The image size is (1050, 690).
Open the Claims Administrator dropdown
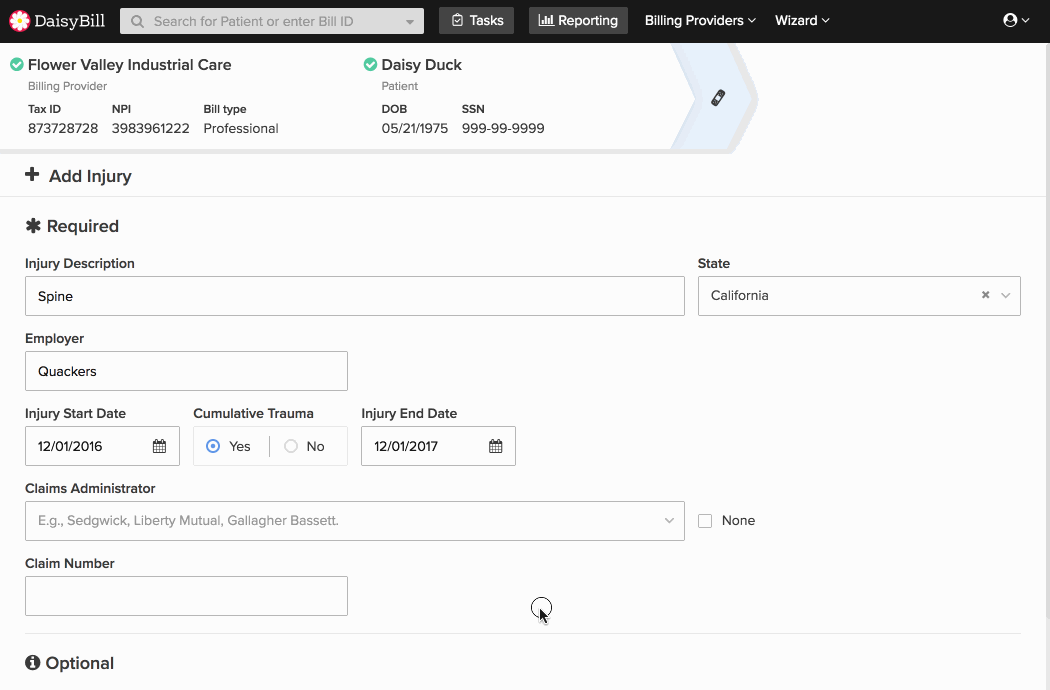(x=355, y=521)
